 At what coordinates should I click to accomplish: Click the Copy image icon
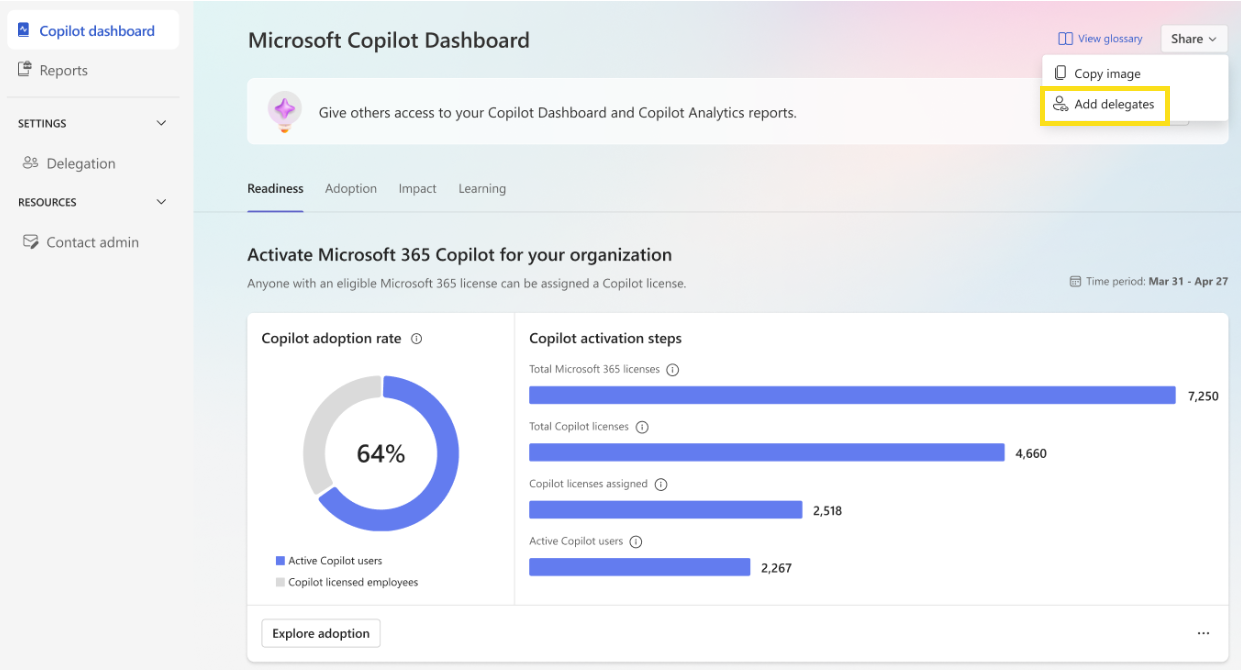pos(1062,72)
